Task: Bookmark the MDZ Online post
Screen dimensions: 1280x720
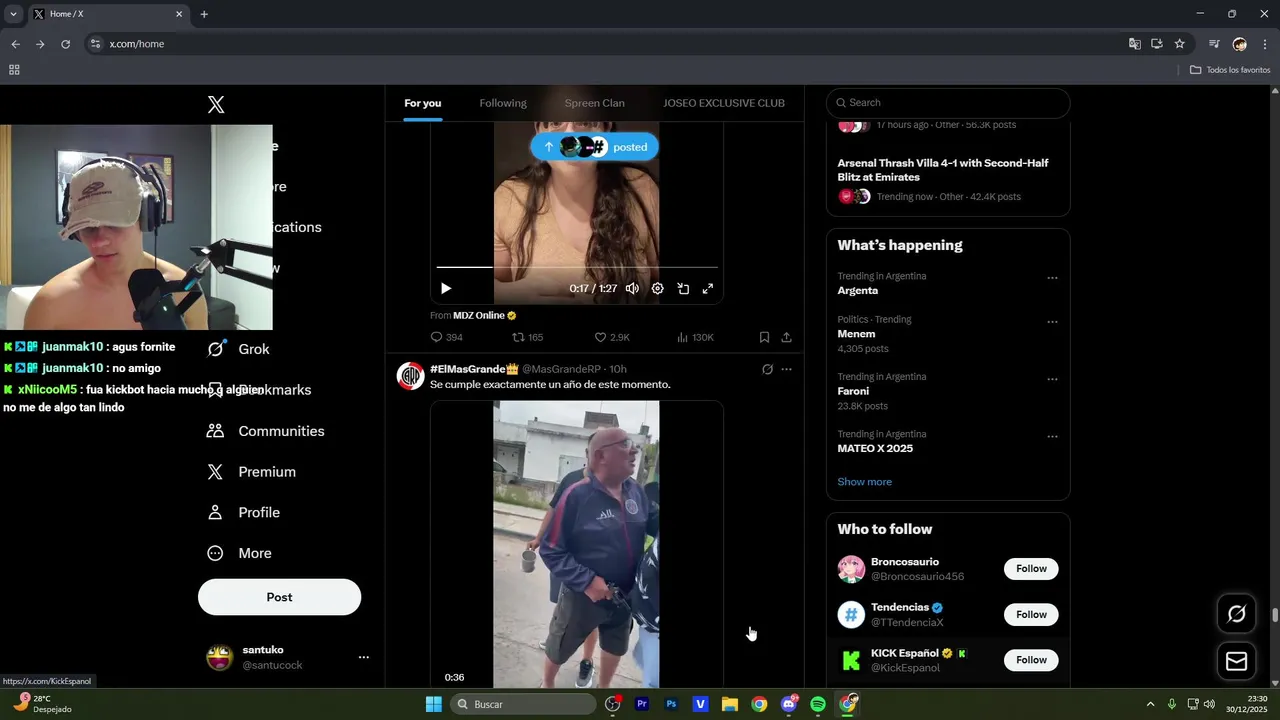Action: click(x=764, y=338)
